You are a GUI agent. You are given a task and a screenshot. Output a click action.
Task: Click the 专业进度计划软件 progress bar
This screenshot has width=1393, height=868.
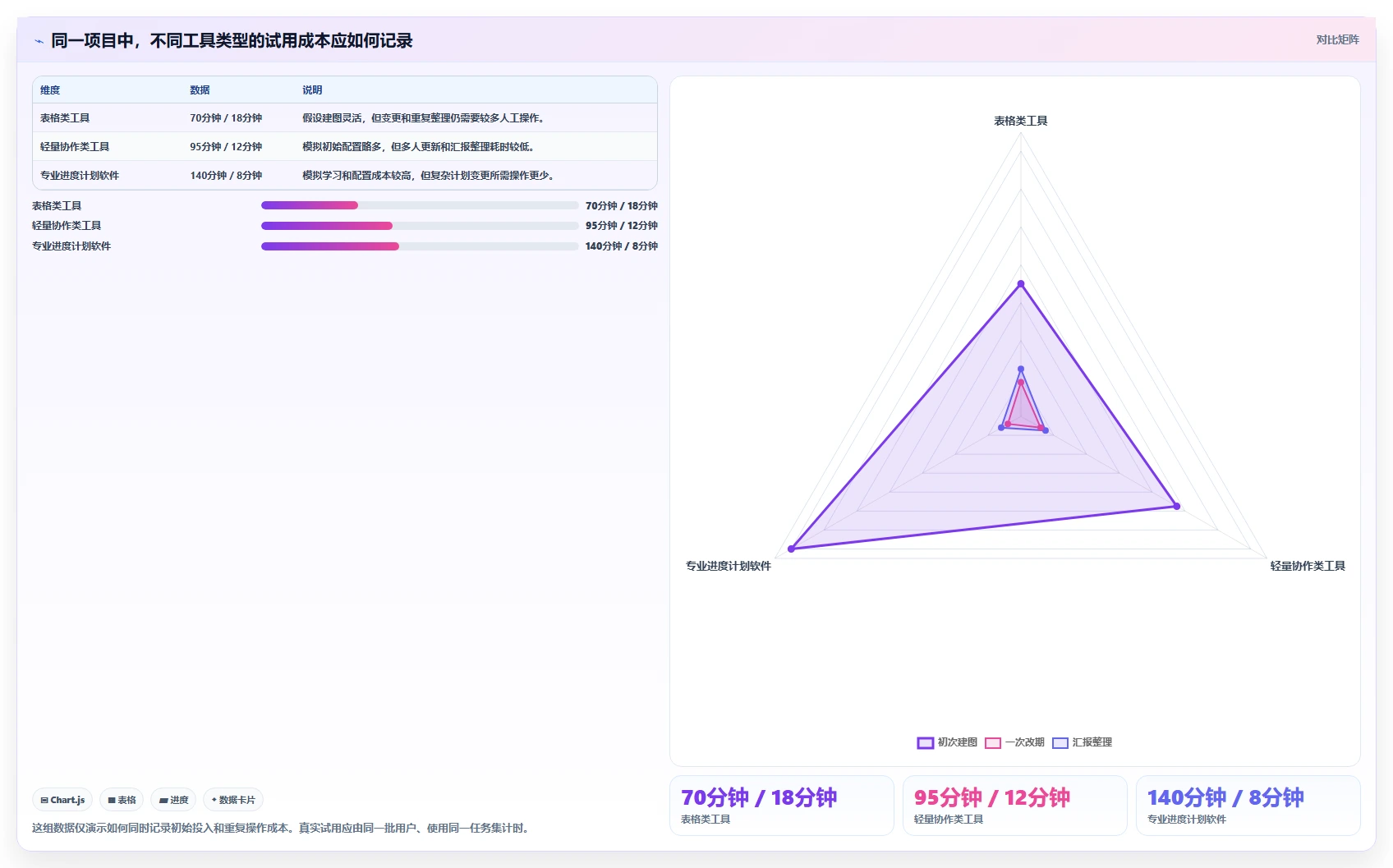(x=420, y=246)
